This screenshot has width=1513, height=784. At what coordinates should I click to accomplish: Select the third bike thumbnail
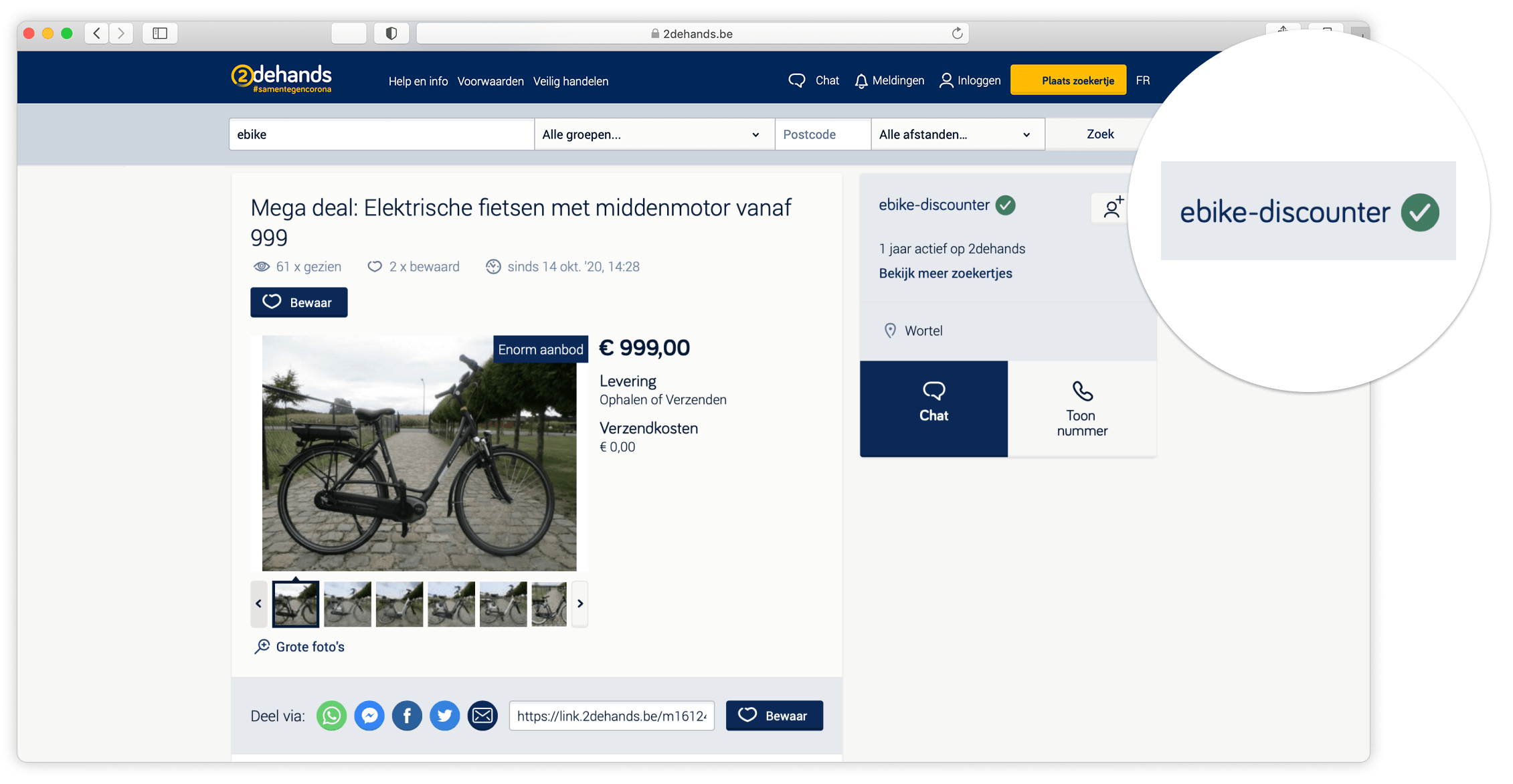pos(399,604)
